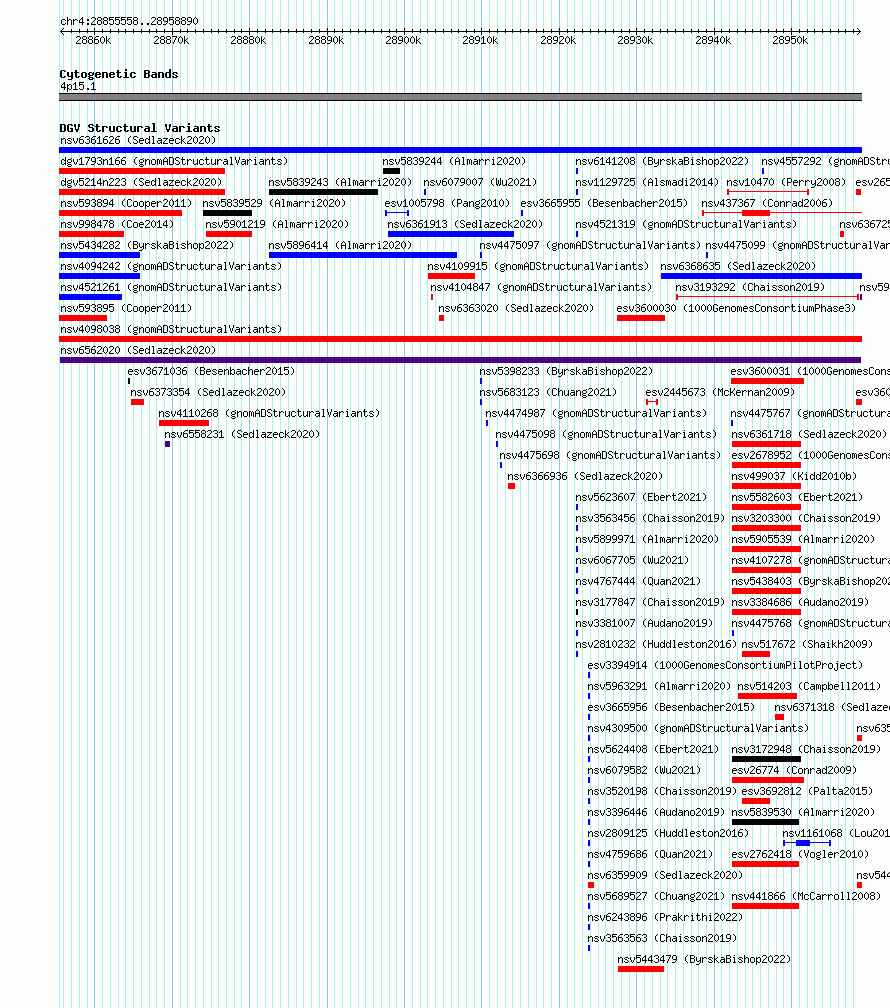Click the black bar under nsv3172948
The height and width of the screenshot is (1008, 890).
click(766, 759)
